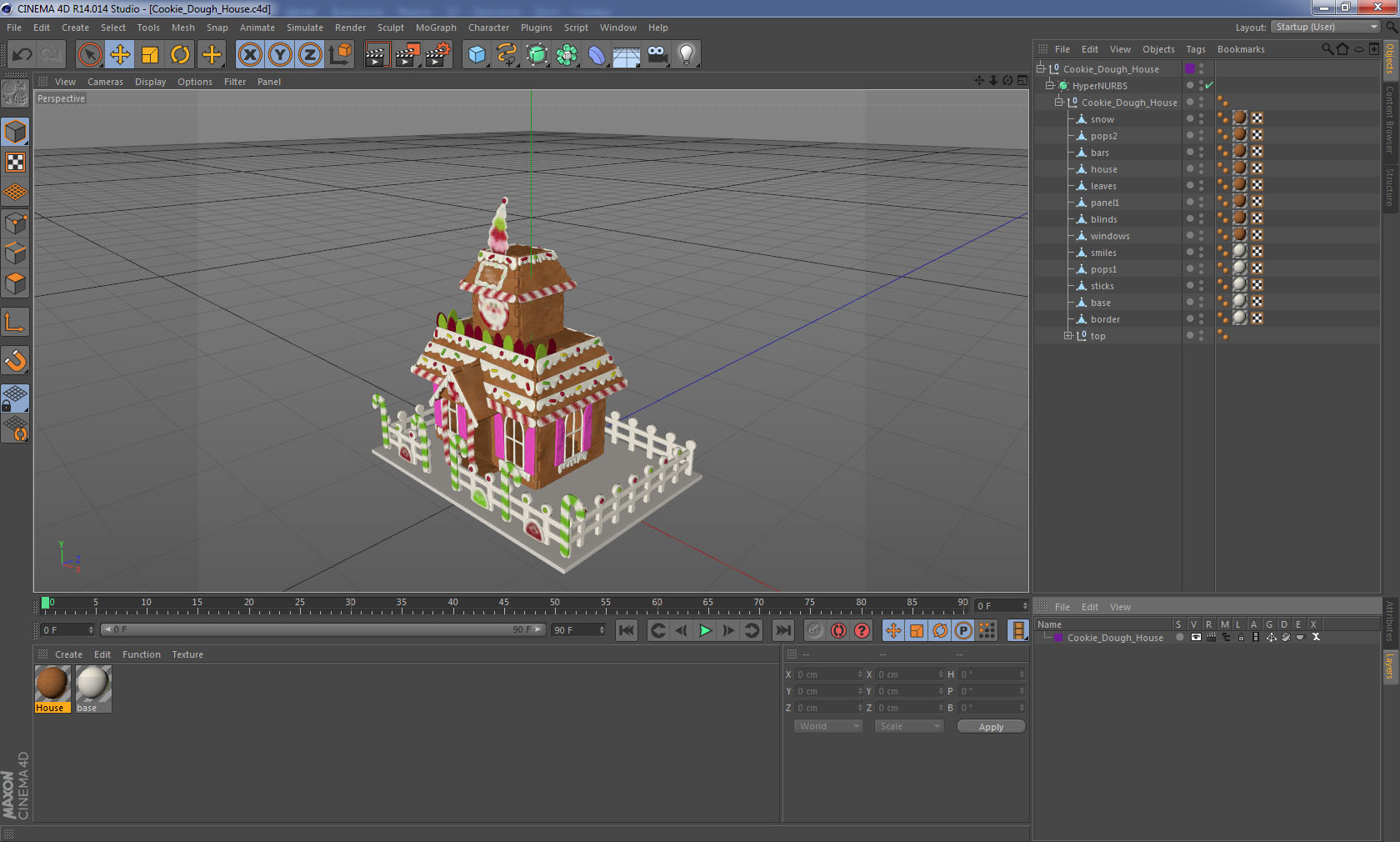This screenshot has width=1400, height=842.
Task: Open the MoGraph menu
Action: point(436,28)
